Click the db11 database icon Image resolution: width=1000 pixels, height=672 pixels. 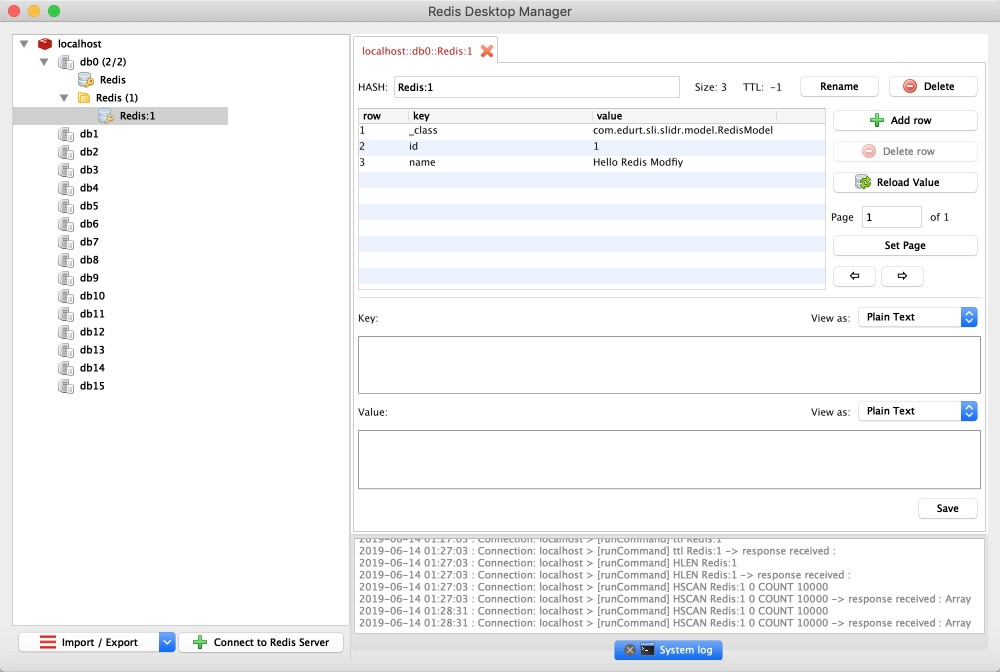[x=66, y=314]
